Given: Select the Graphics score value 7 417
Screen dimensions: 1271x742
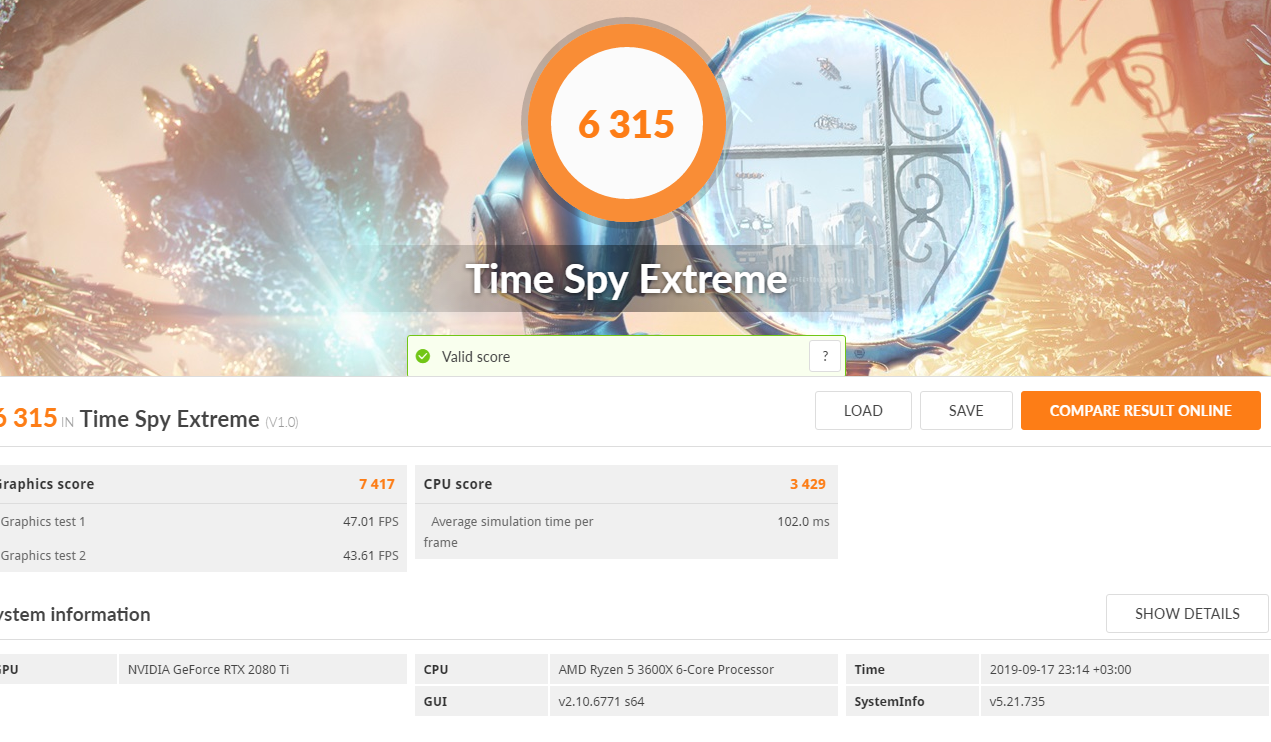Looking at the screenshot, I should pyautogui.click(x=377, y=484).
